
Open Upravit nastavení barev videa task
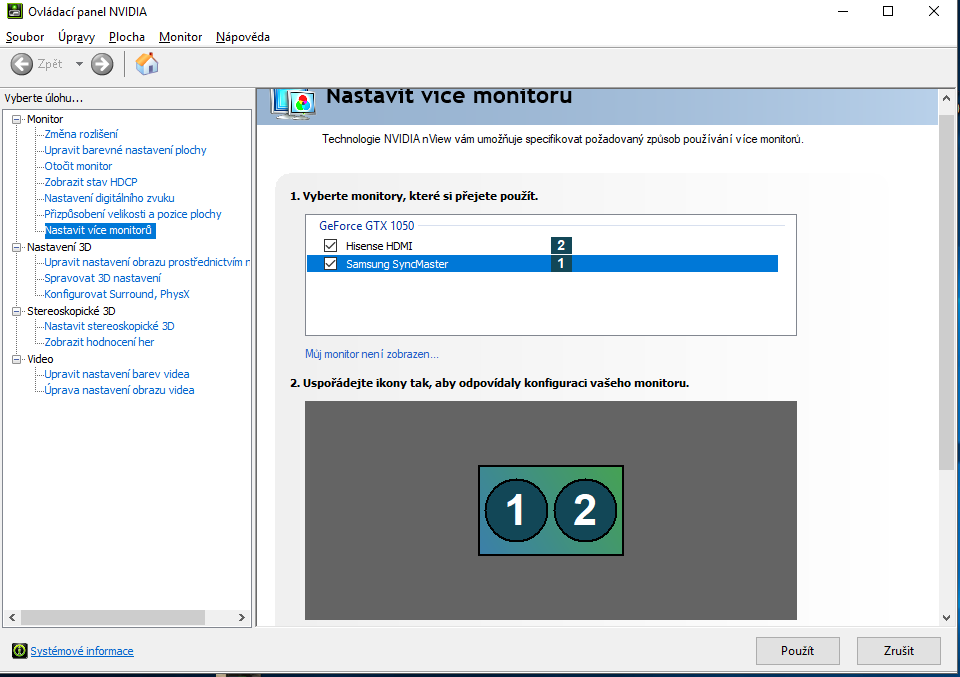tap(116, 373)
